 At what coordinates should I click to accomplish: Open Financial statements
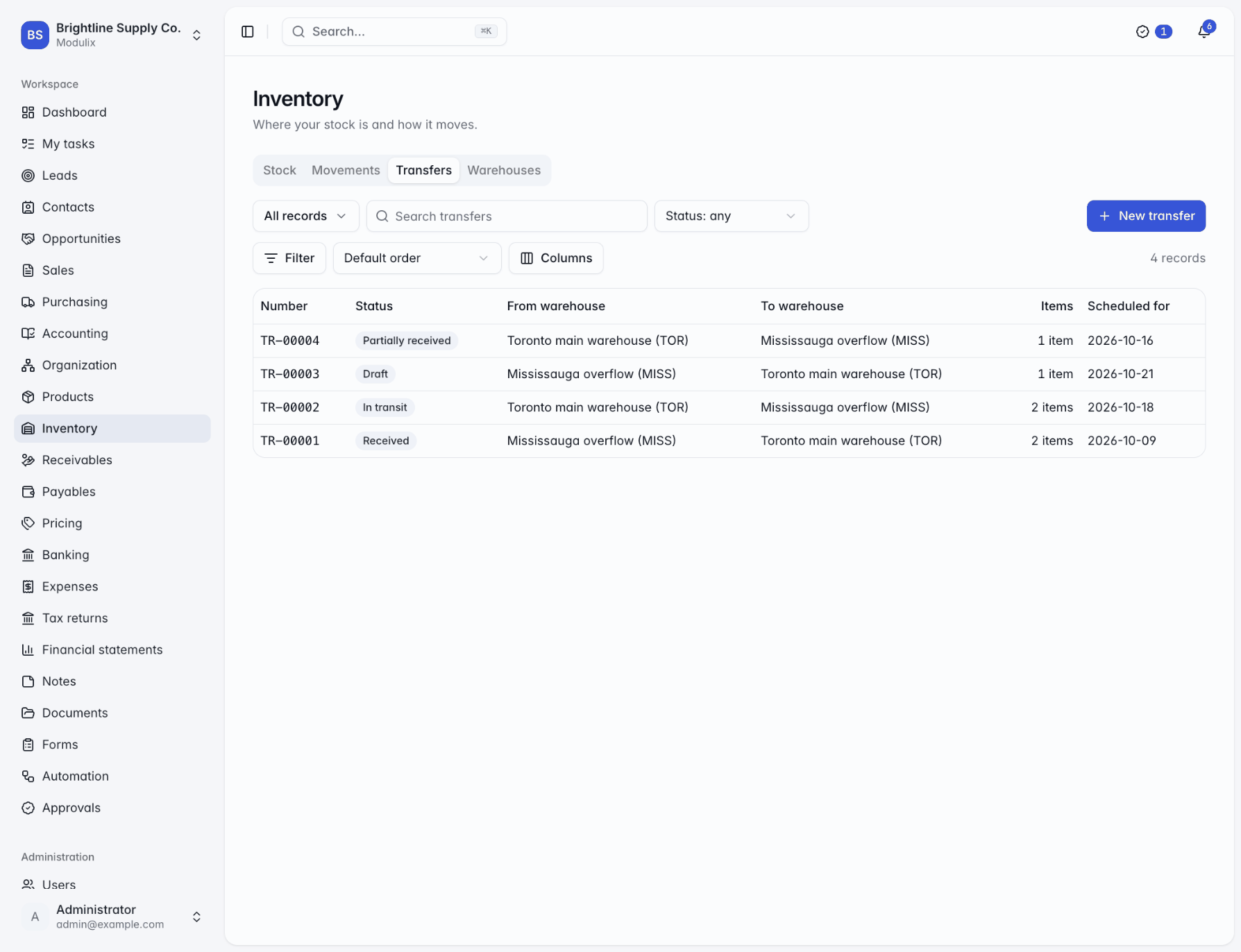112,649
